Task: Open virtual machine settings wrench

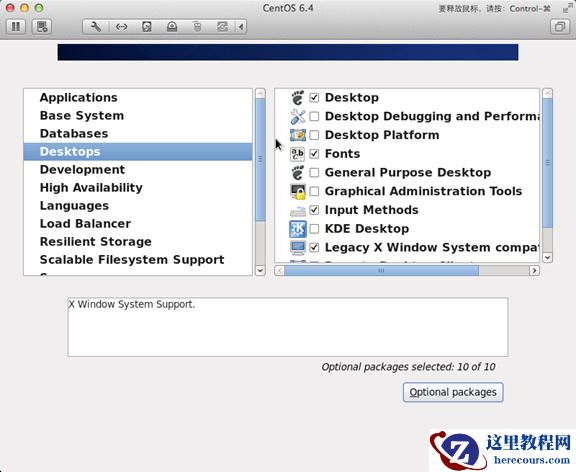Action: pos(96,26)
